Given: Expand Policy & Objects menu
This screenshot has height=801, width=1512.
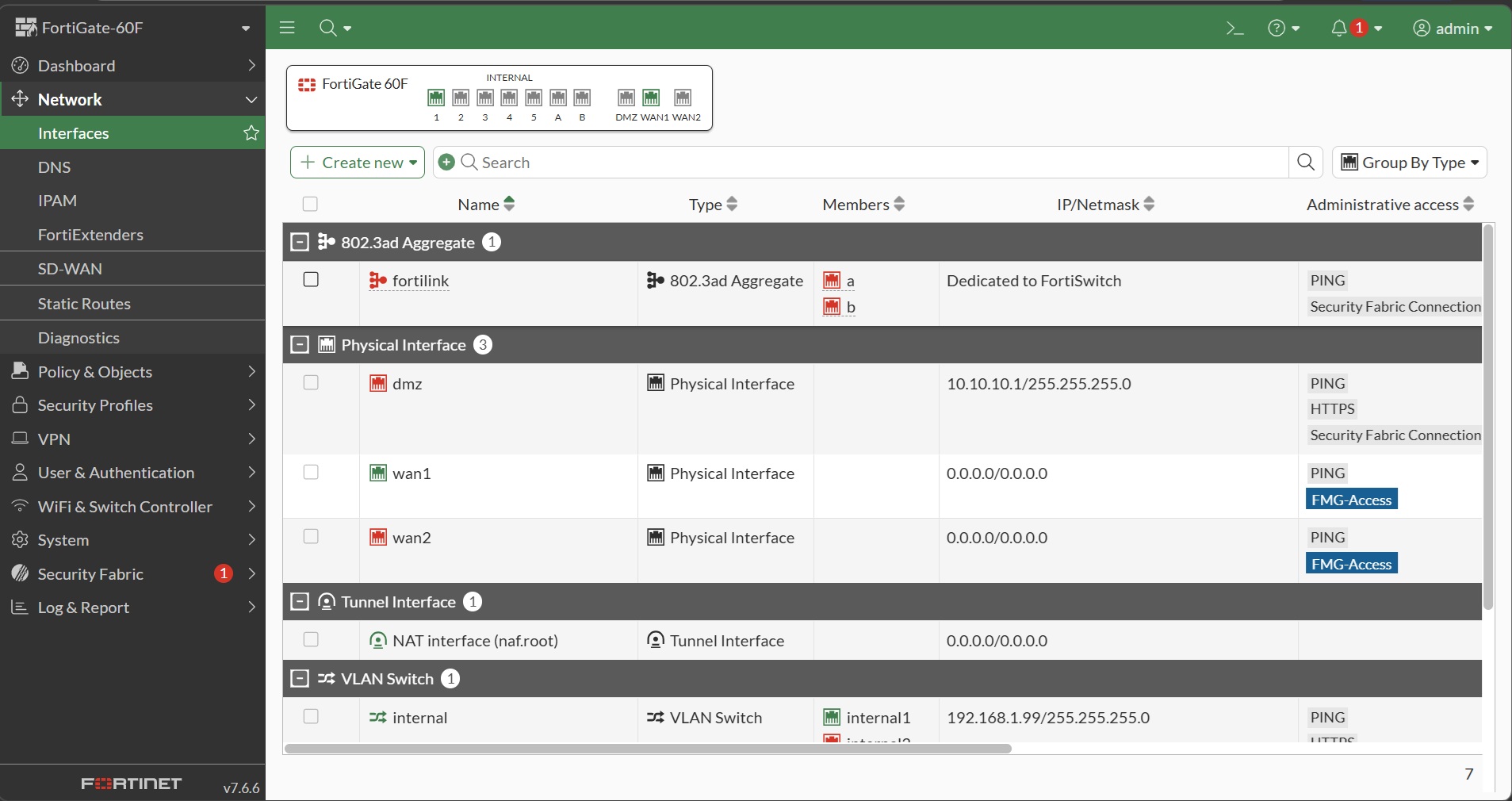Looking at the screenshot, I should pos(132,372).
